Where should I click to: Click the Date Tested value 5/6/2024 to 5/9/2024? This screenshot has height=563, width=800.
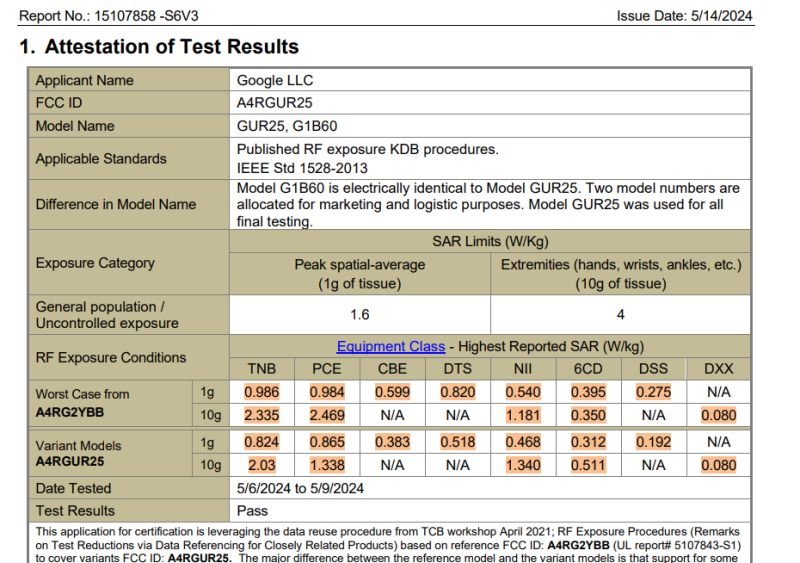click(x=300, y=488)
